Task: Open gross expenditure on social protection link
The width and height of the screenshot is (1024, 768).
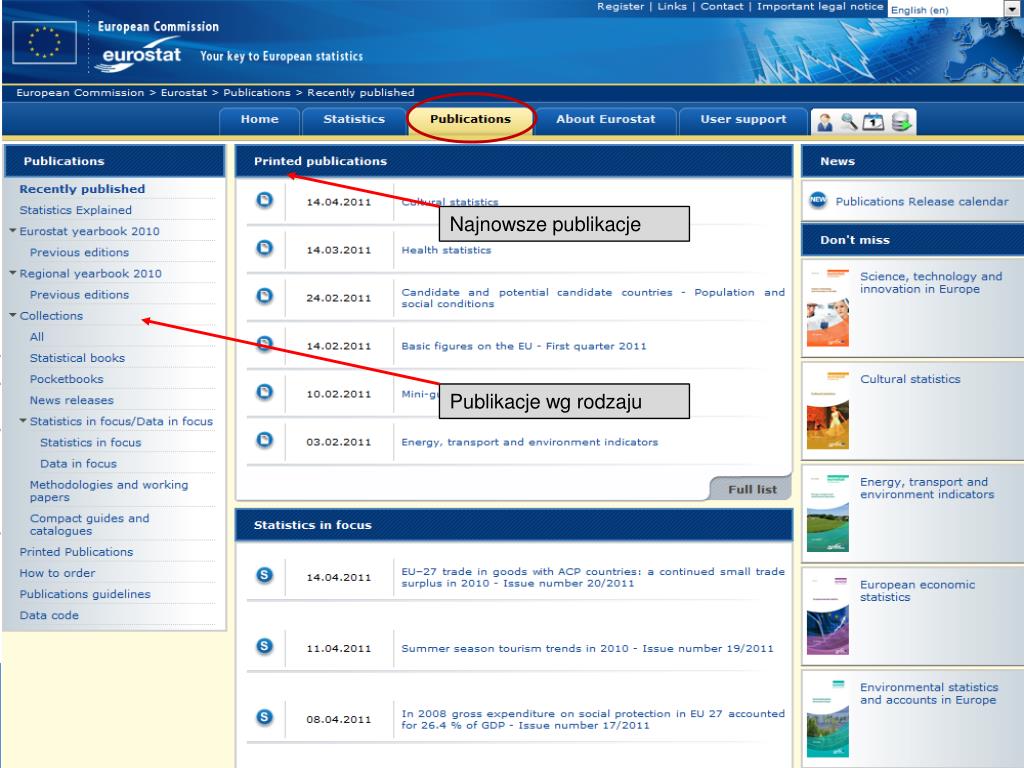Action: [593, 719]
